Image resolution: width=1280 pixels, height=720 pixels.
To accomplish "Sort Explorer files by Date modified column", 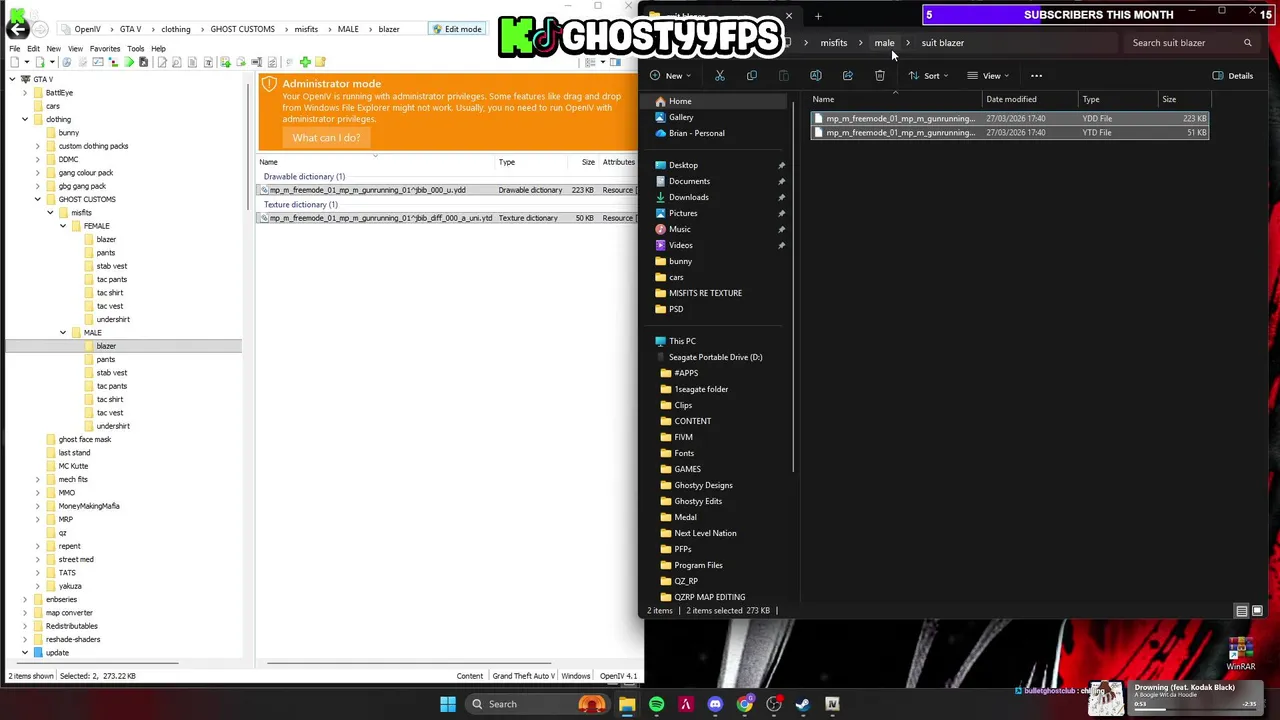I will pyautogui.click(x=1011, y=99).
